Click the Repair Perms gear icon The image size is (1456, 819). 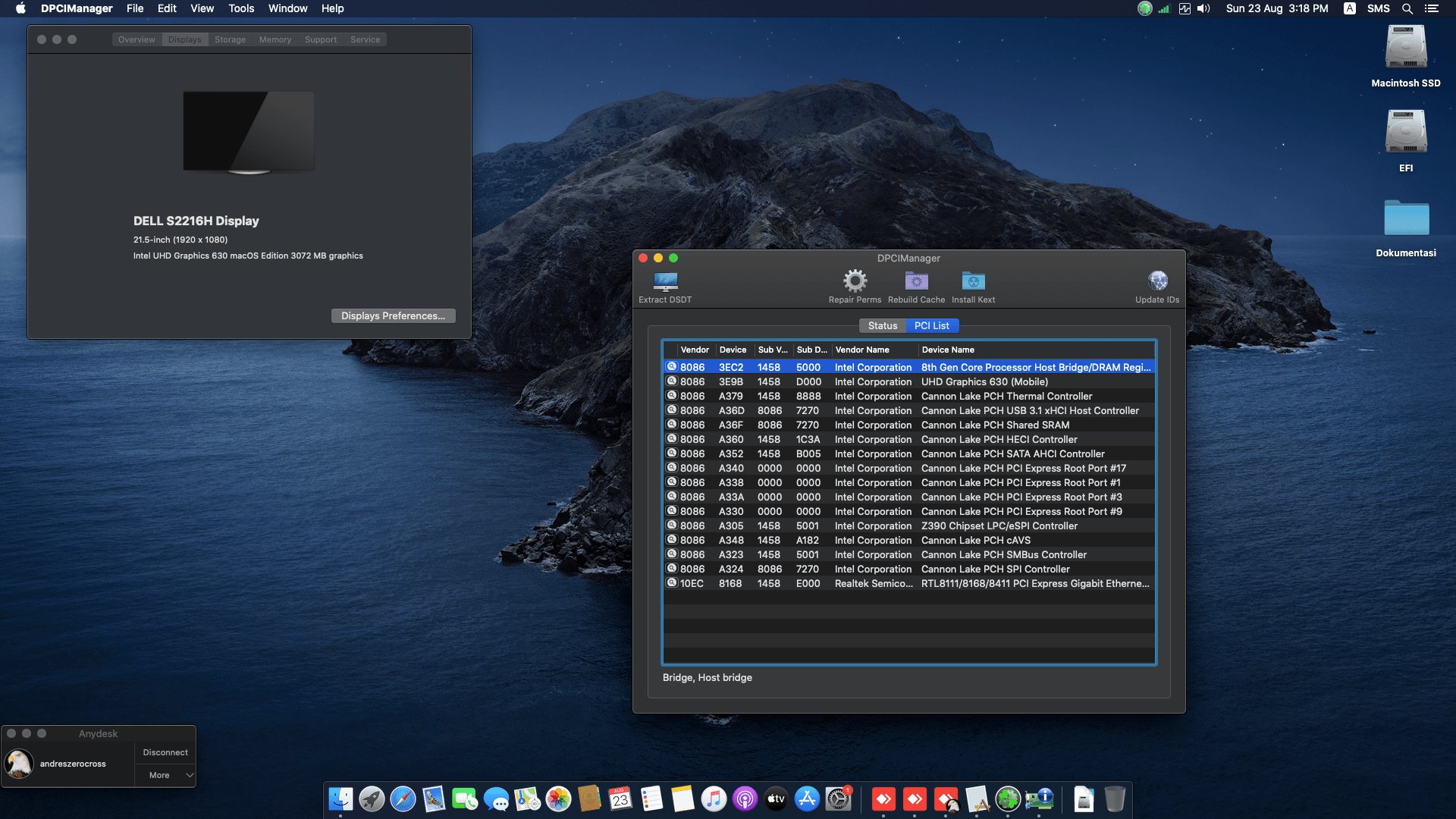pos(855,281)
